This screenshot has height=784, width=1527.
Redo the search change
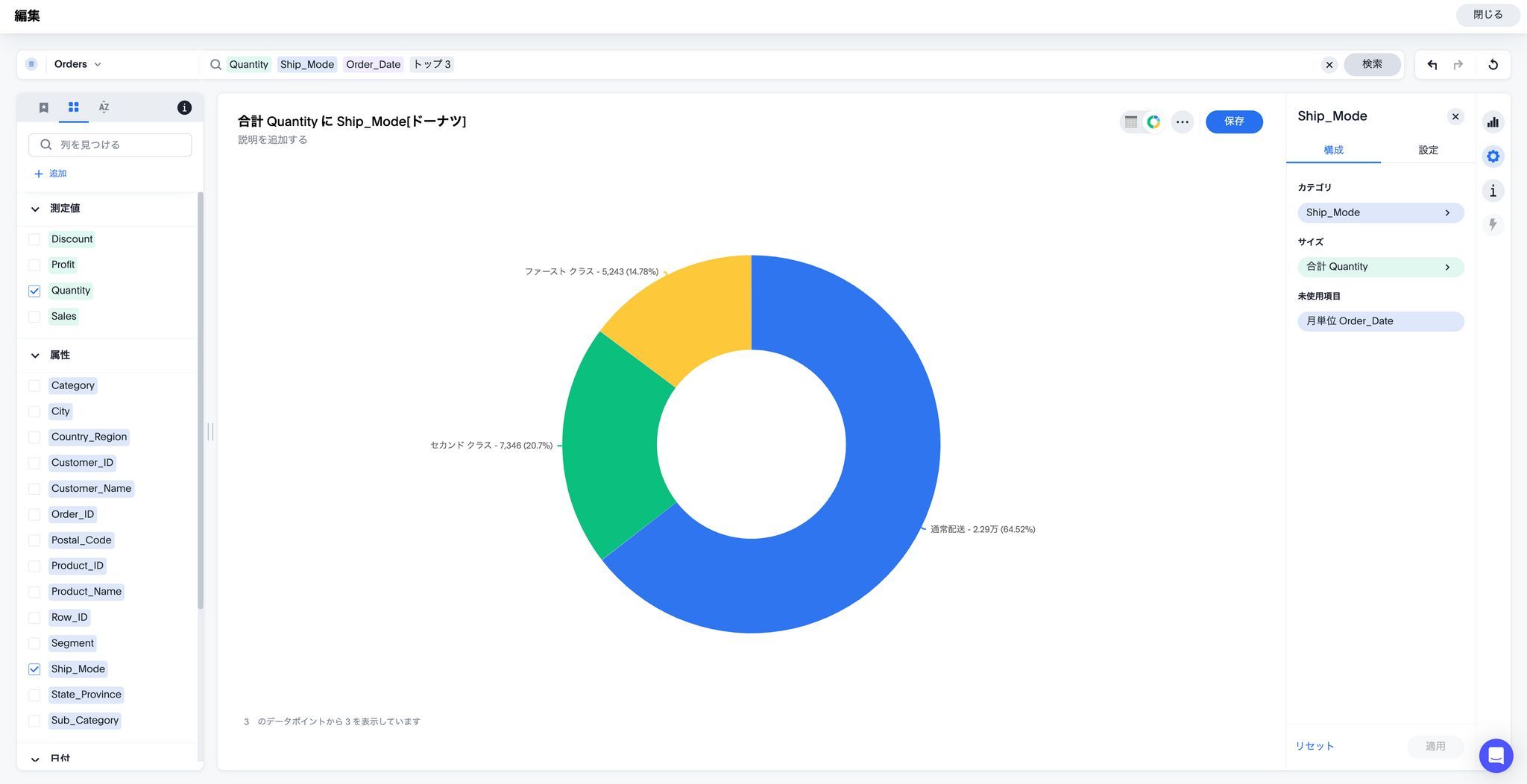coord(1458,65)
